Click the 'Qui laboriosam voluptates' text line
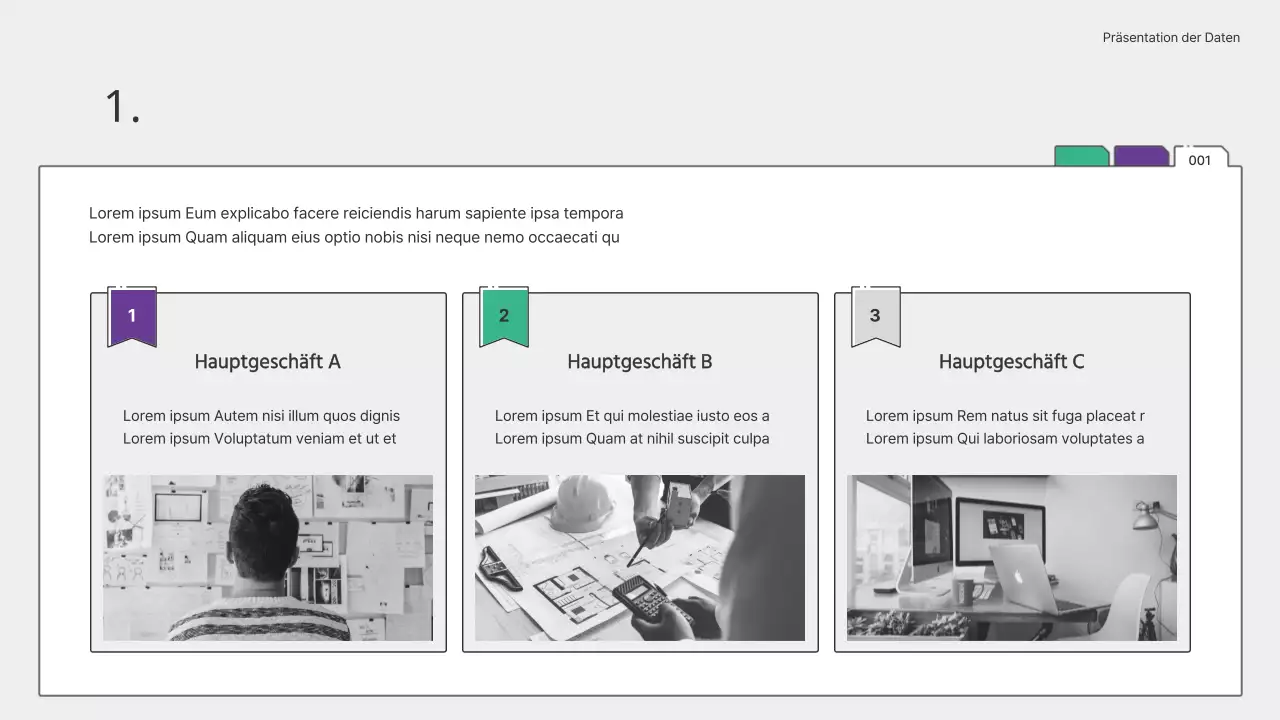Viewport: 1280px width, 720px height. [1005, 438]
